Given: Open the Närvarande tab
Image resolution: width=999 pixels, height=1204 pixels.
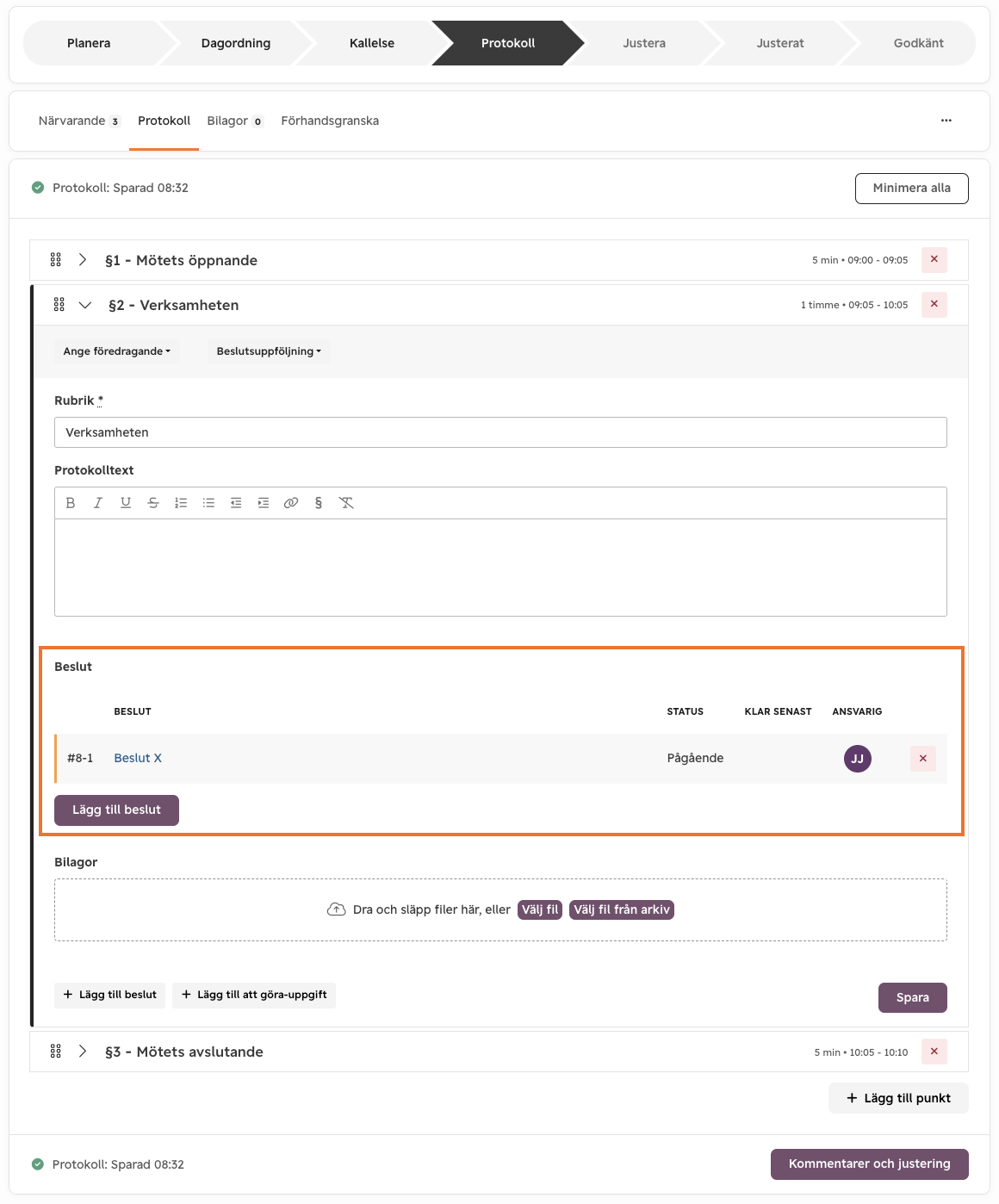Looking at the screenshot, I should point(79,121).
